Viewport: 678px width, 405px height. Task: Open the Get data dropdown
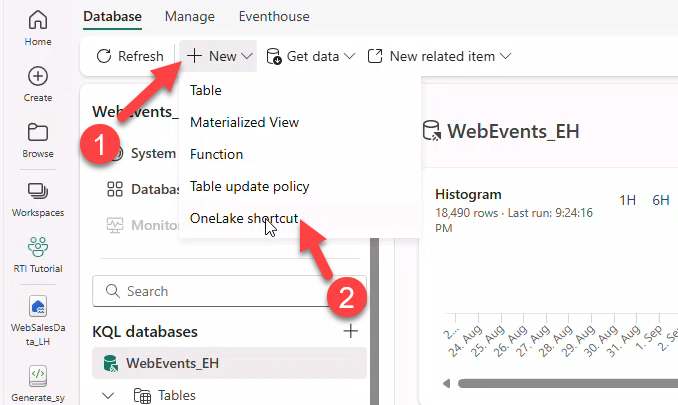311,57
